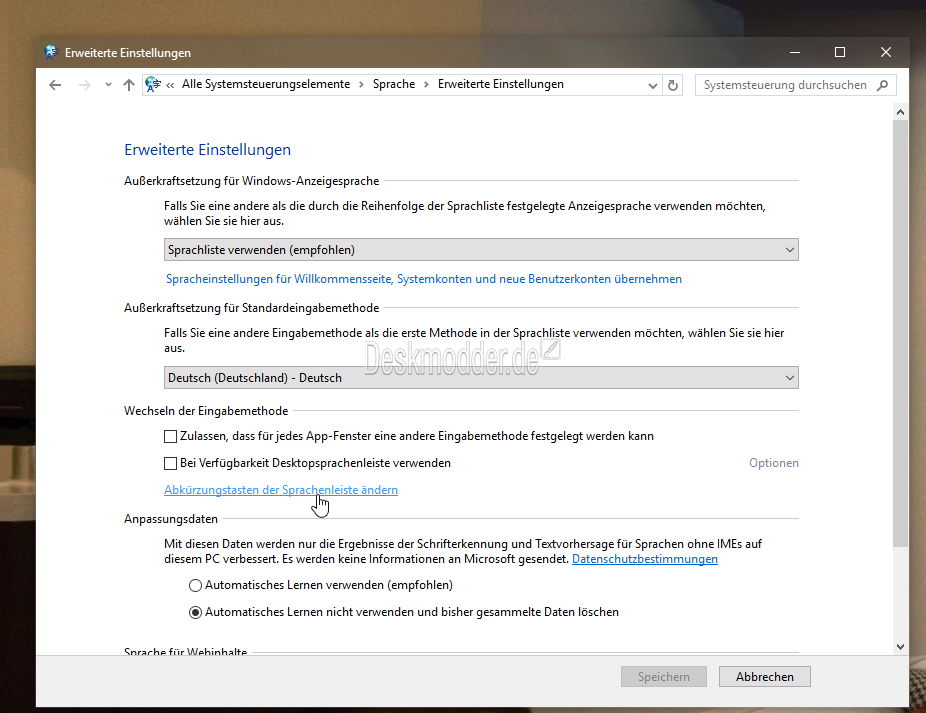926x713 pixels.
Task: Click the Speichern button
Action: click(664, 677)
